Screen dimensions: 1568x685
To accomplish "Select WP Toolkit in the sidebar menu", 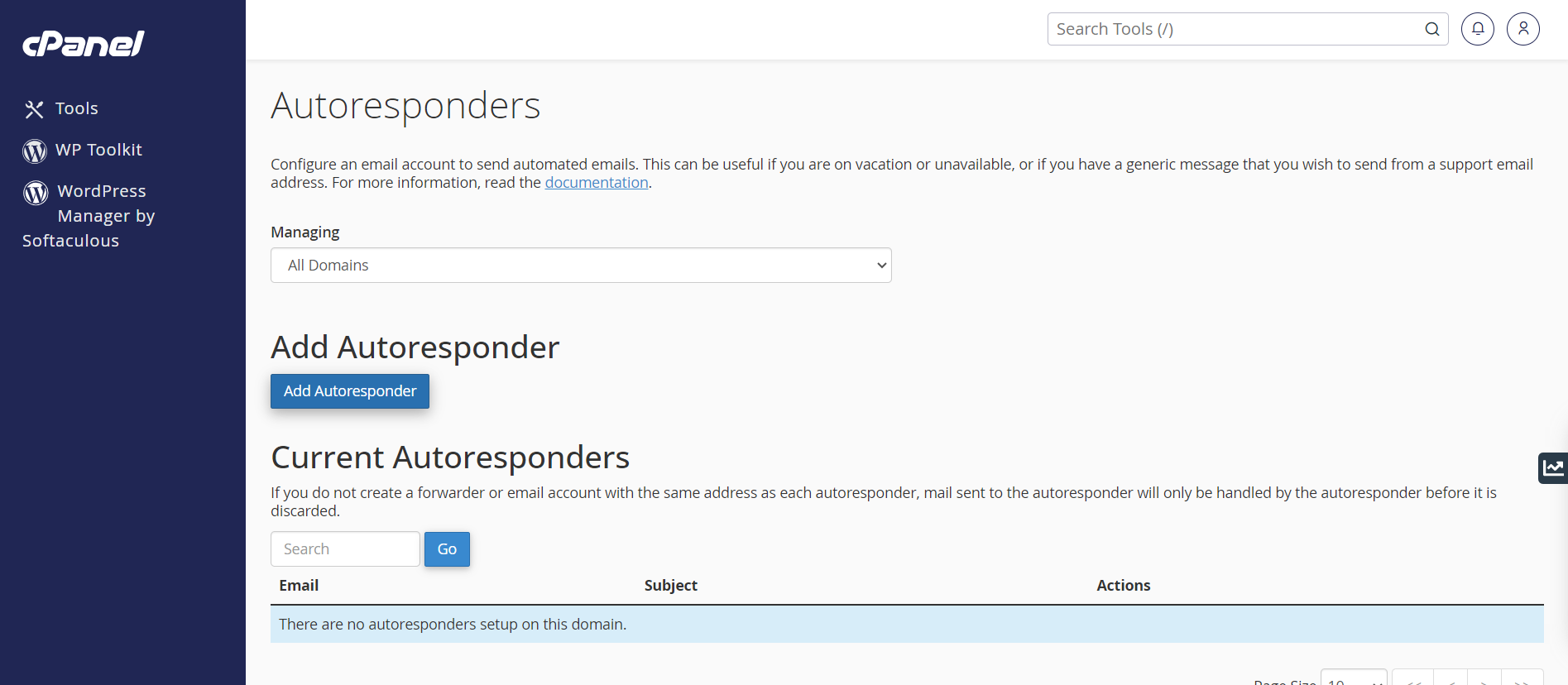I will click(98, 150).
